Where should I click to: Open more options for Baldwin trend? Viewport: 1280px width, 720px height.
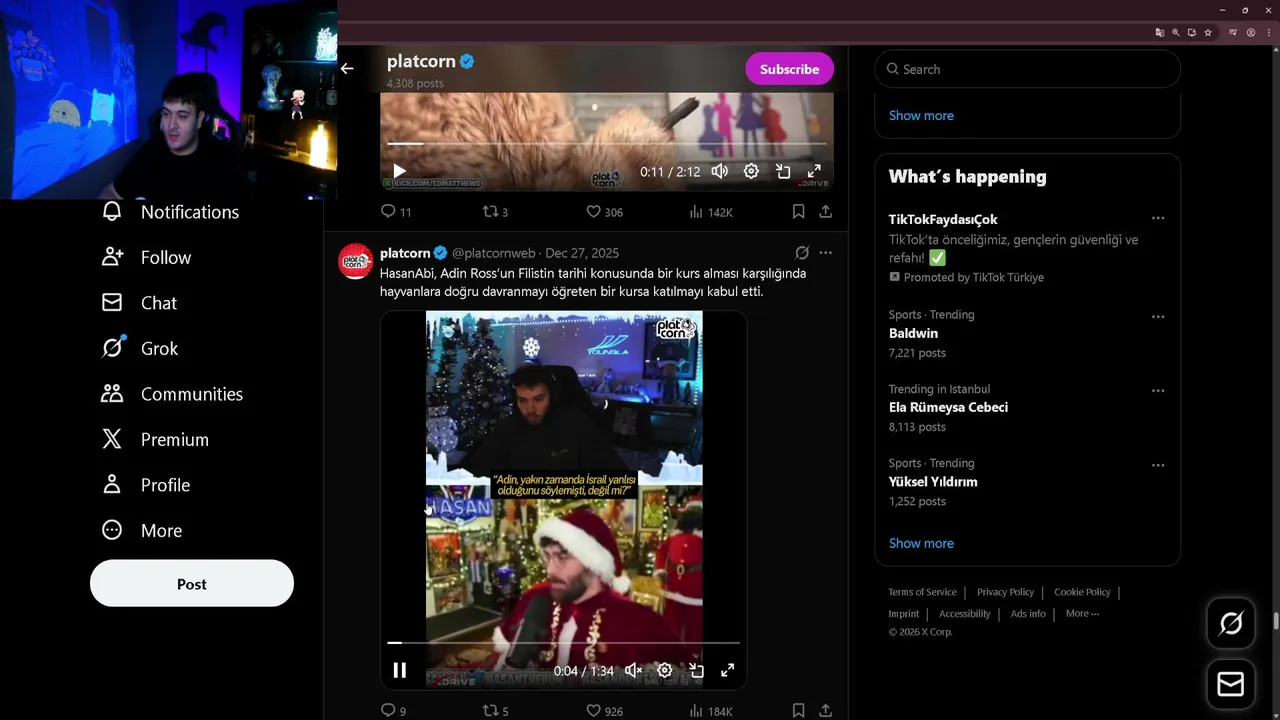click(1158, 316)
